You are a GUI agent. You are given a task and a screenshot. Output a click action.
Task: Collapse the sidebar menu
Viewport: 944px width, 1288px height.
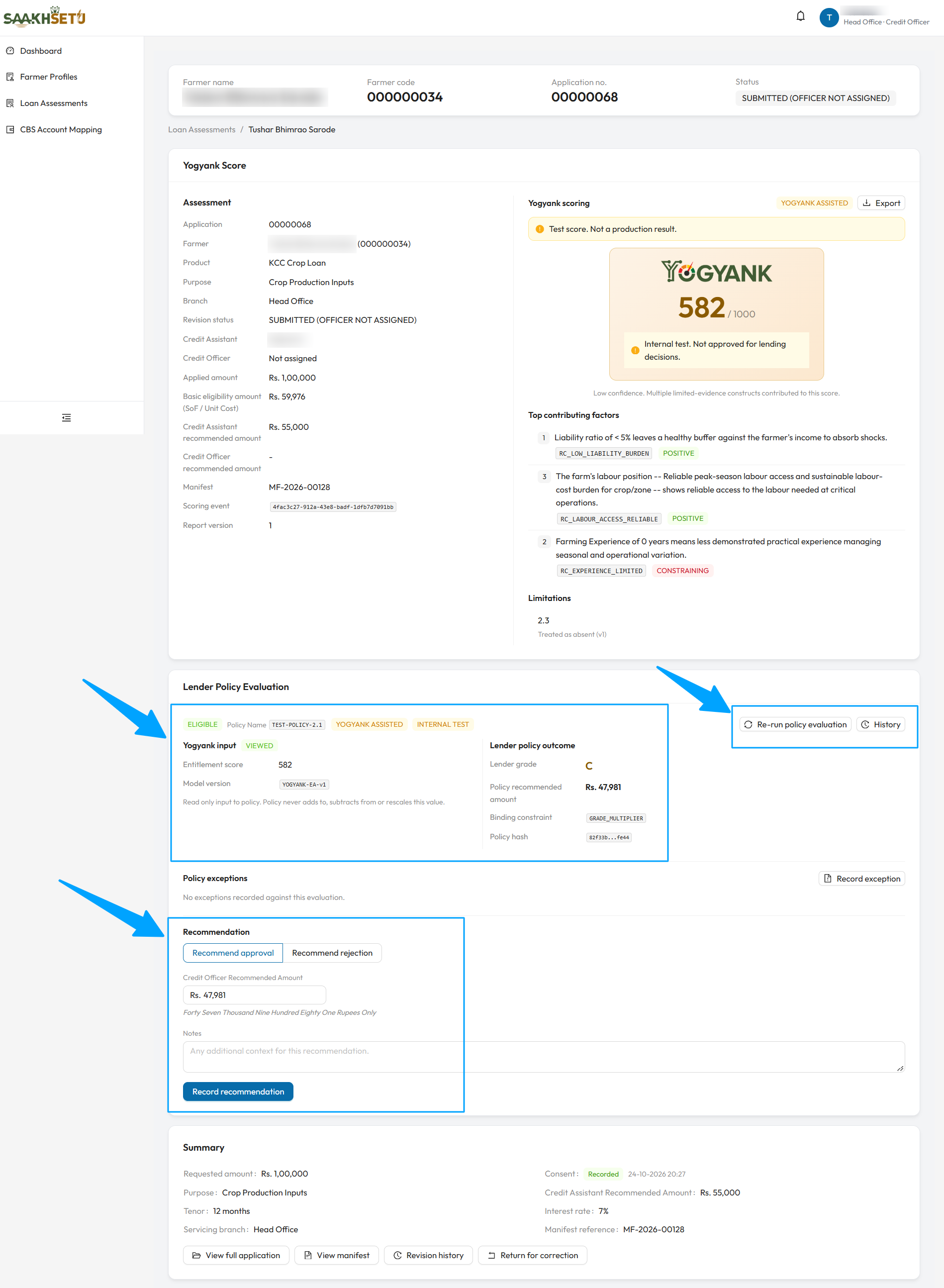pyautogui.click(x=66, y=418)
